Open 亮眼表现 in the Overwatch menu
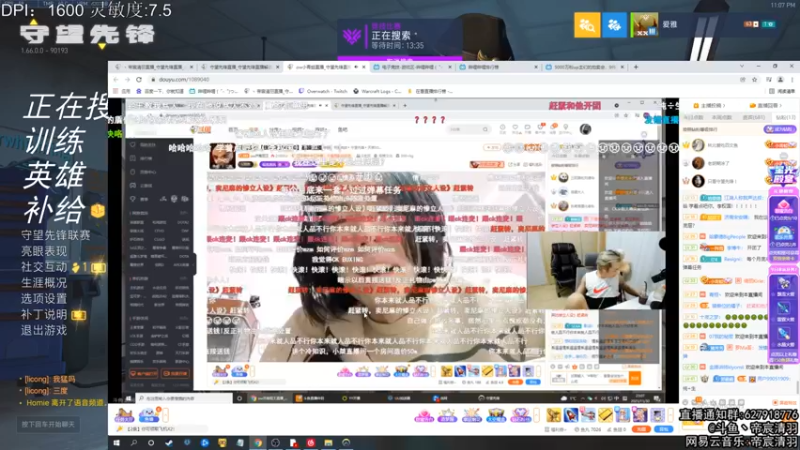The height and width of the screenshot is (450, 800). [x=44, y=251]
